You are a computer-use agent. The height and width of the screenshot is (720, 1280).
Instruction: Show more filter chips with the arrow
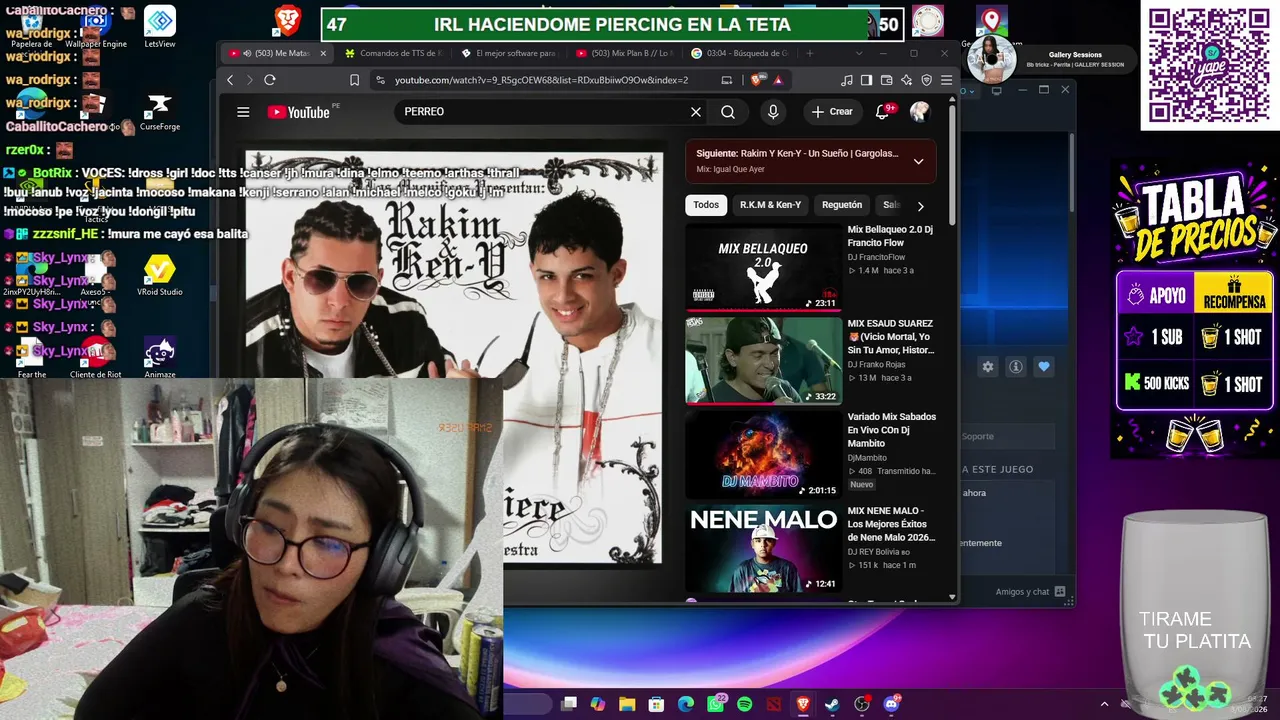920,206
